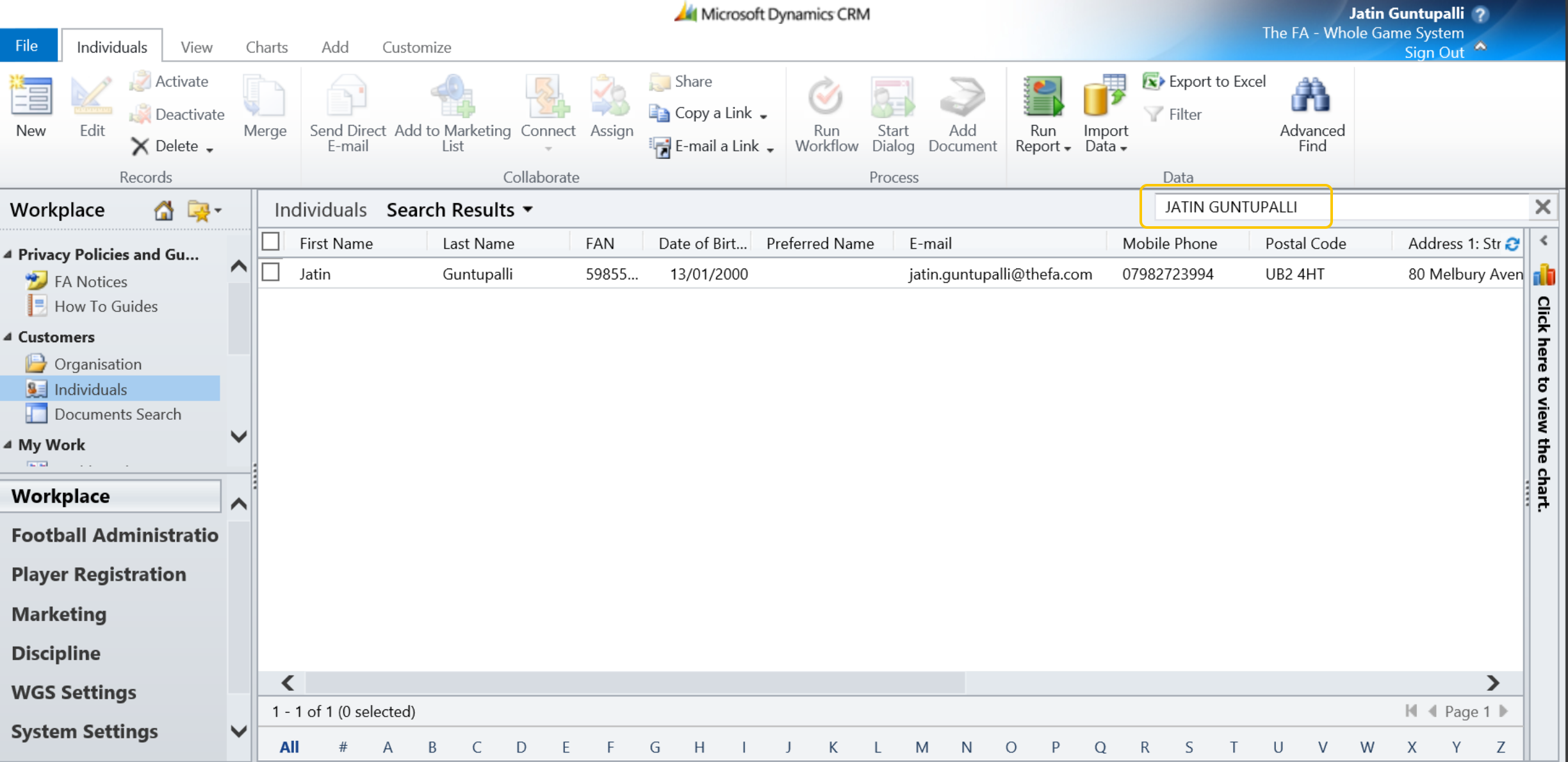Open Football Administration area
1568x762 pixels.
[114, 535]
